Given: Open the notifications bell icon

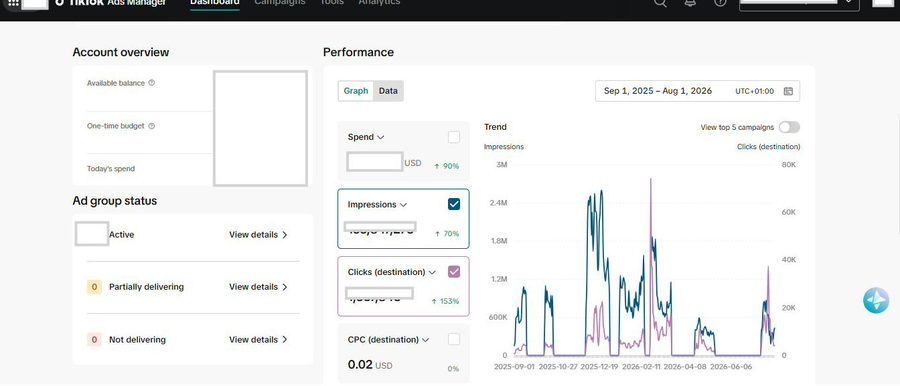Looking at the screenshot, I should click(690, 3).
